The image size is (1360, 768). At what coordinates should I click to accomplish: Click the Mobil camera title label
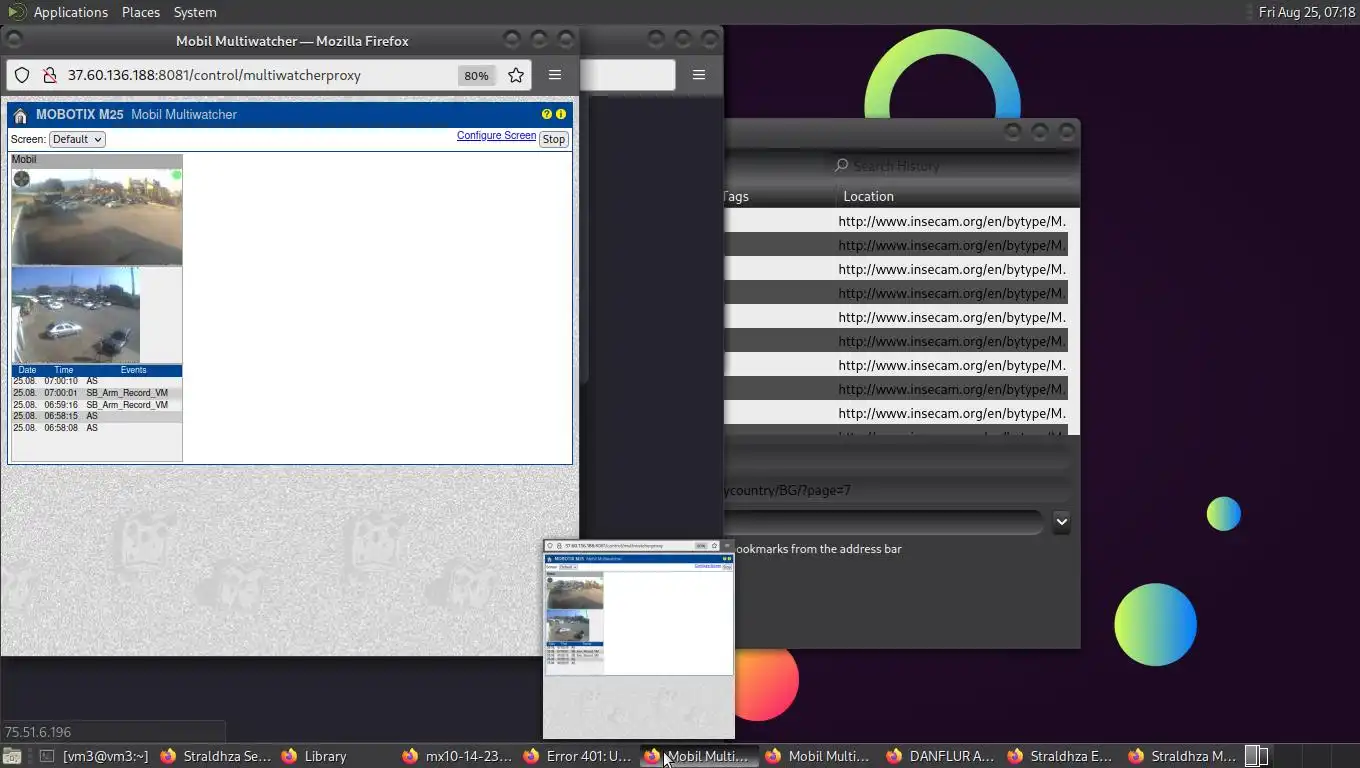(x=24, y=160)
